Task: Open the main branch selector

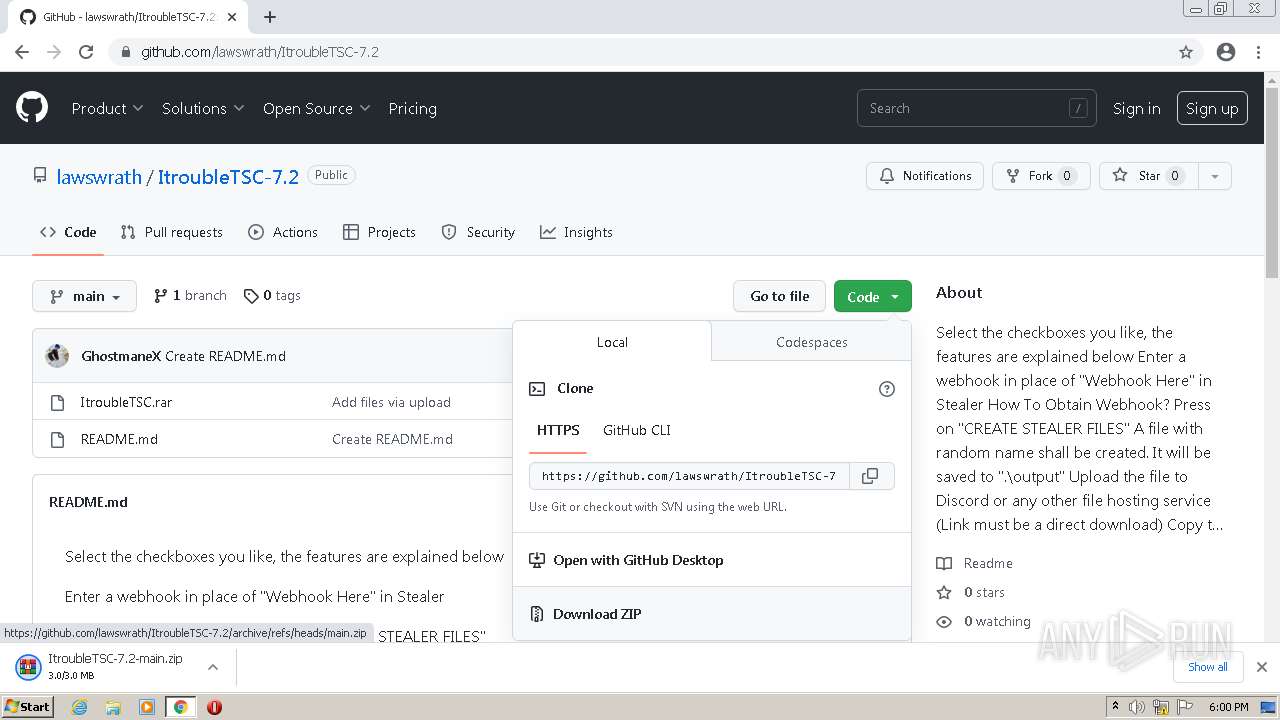Action: tap(85, 296)
